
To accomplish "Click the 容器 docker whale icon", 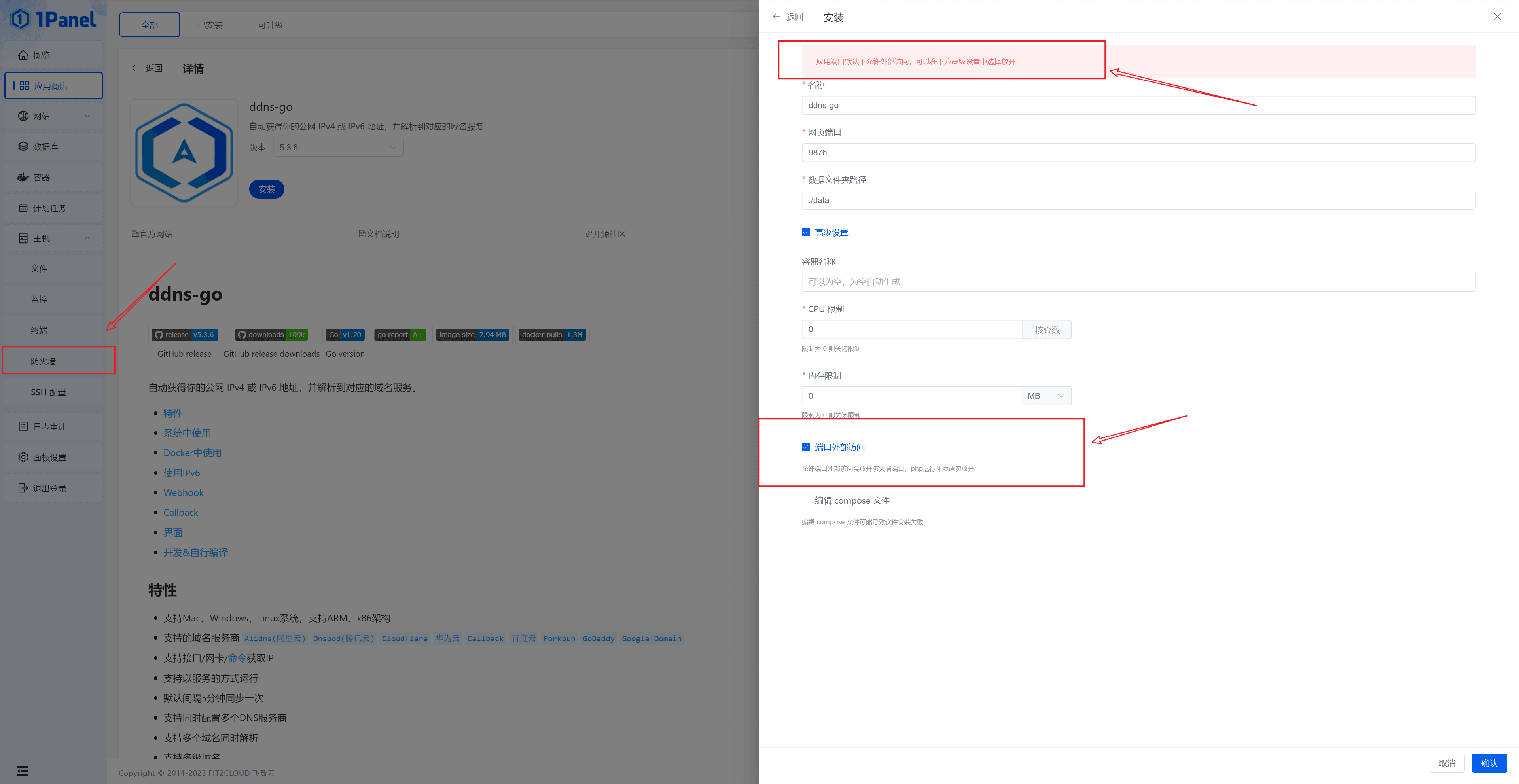I will tap(23, 177).
